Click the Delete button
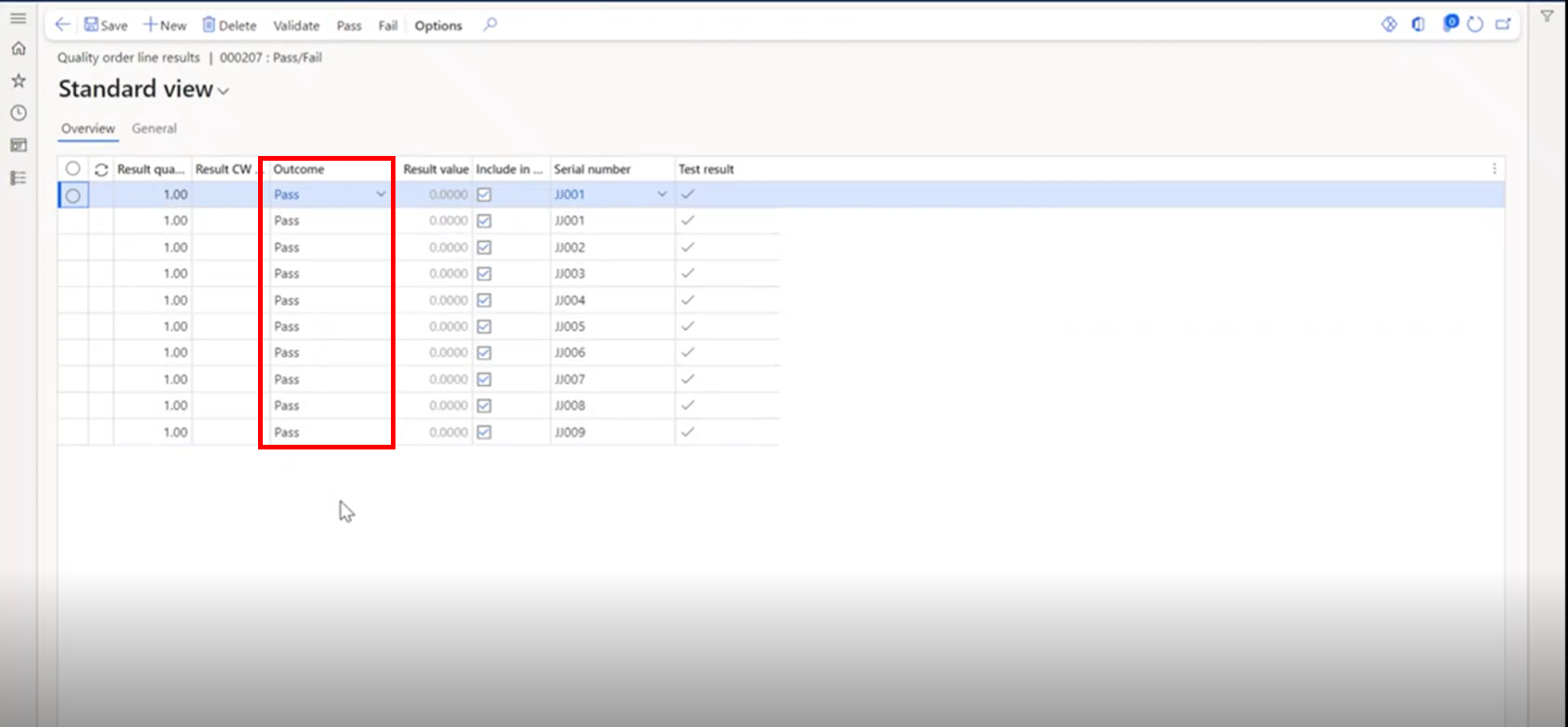The height and width of the screenshot is (727, 1568). (x=229, y=26)
